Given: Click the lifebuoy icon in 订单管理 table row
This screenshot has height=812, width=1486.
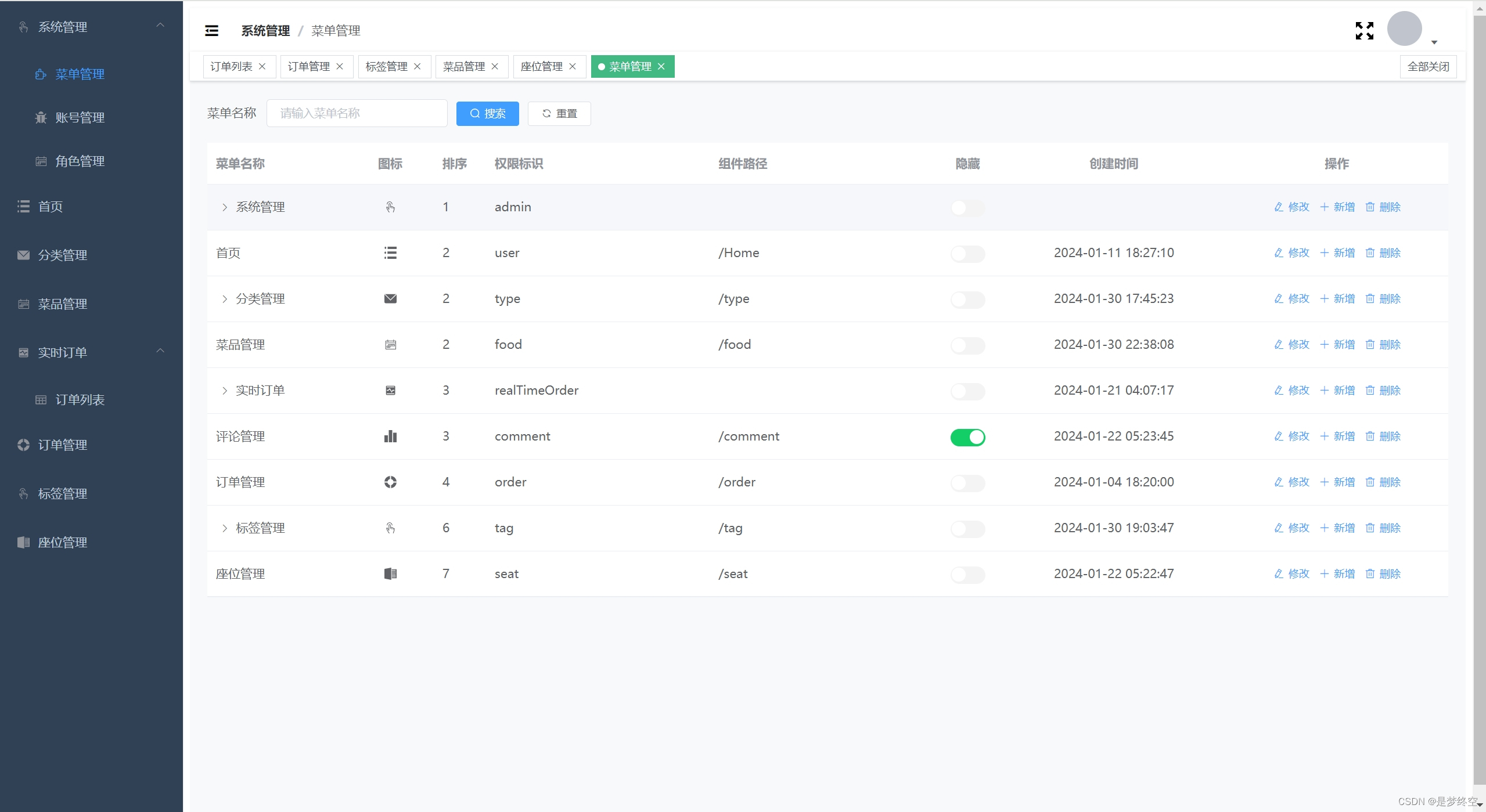Looking at the screenshot, I should click(390, 482).
